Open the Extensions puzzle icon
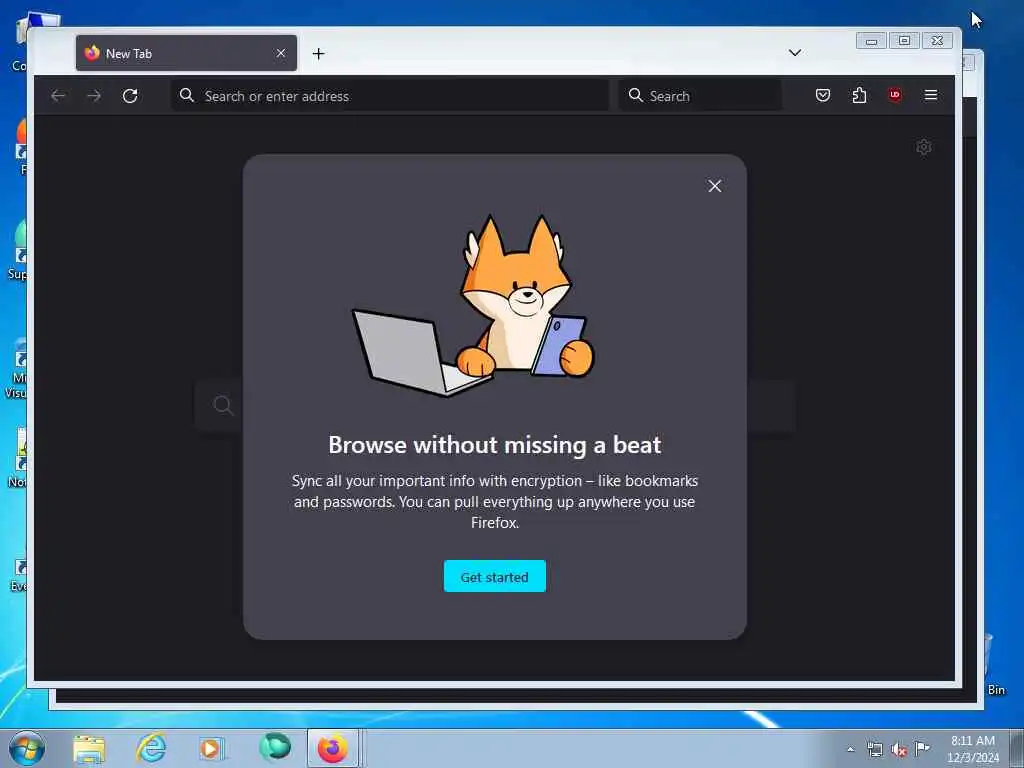Screen dimensions: 1024x768 [859, 95]
